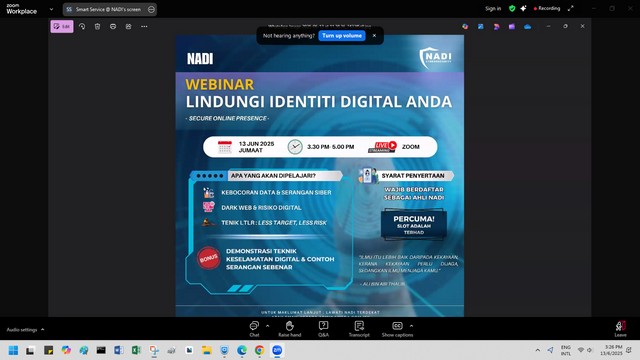Click the Turn up volume button
This screenshot has width=640, height=360.
[x=342, y=36]
